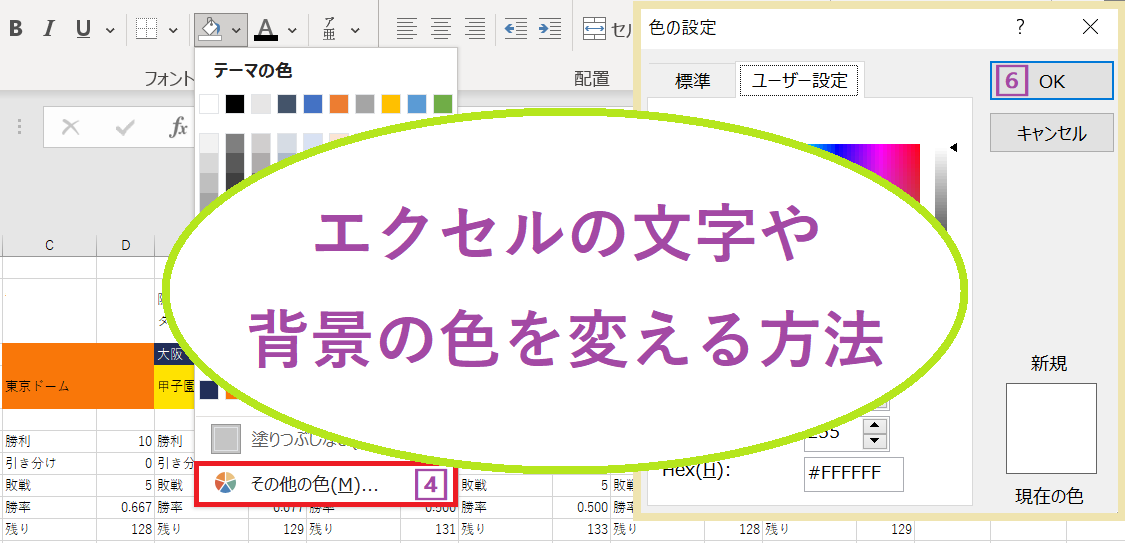The image size is (1125, 543).
Task: Decrement blue value spinner down arrow
Action: click(x=875, y=443)
